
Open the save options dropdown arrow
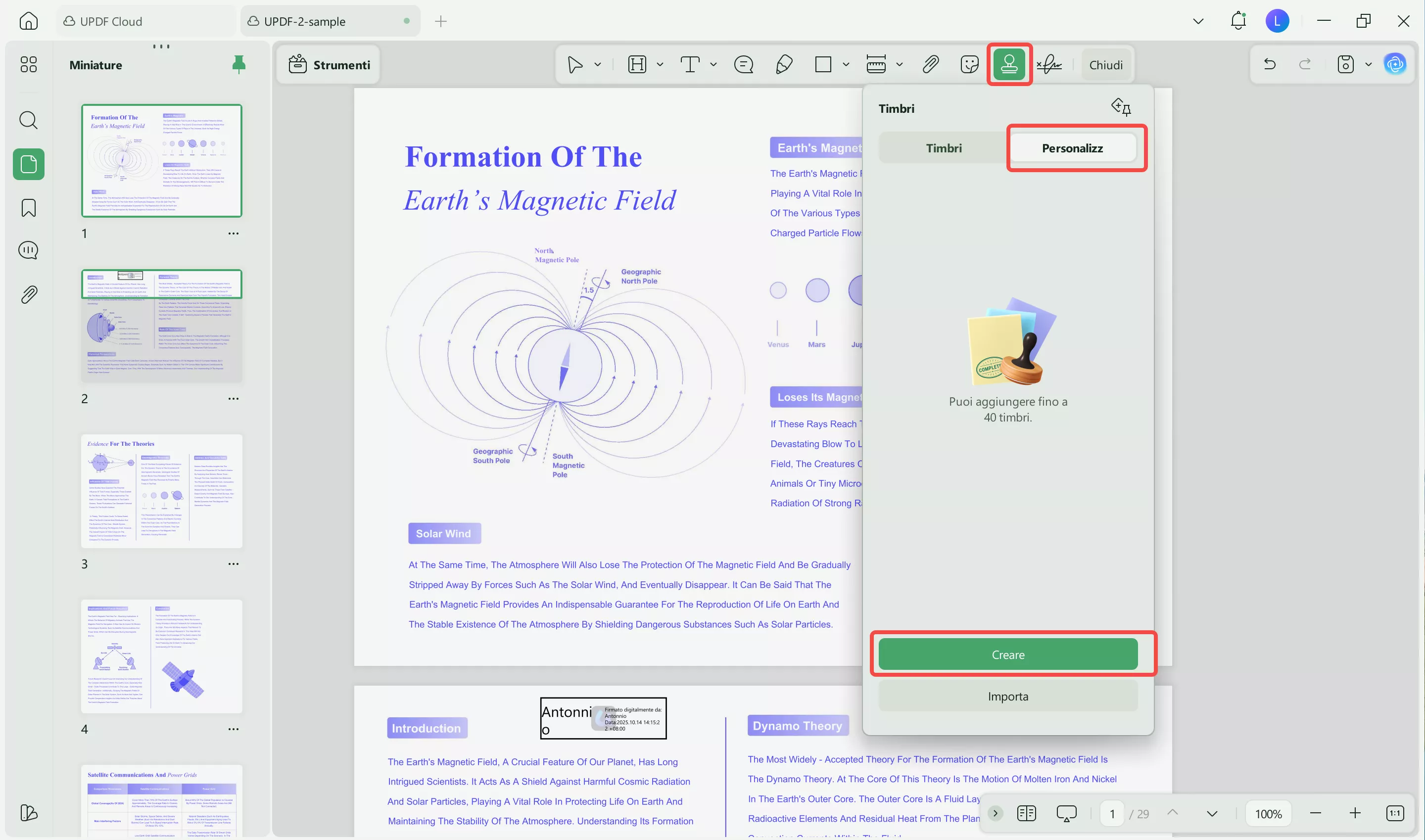tap(1369, 64)
